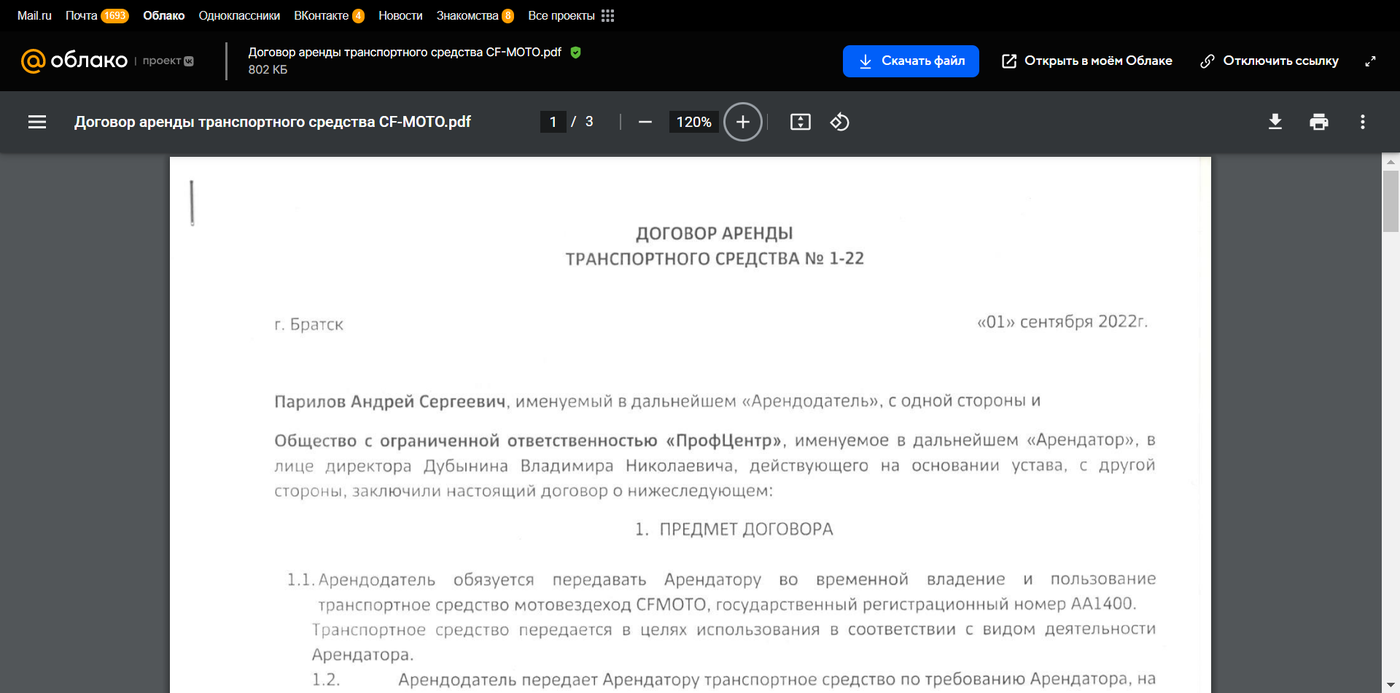Zoom in with the plus button
The height and width of the screenshot is (693, 1400).
tap(742, 122)
